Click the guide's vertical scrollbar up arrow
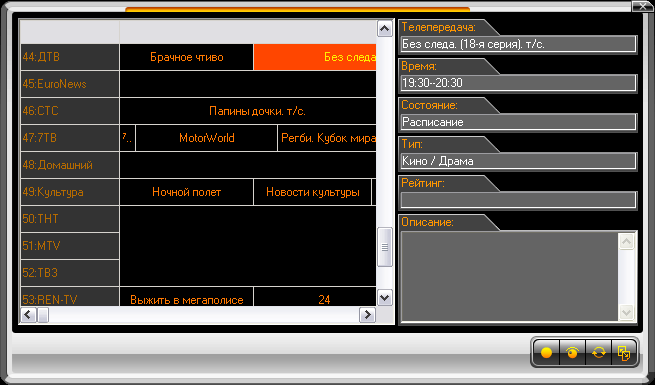The width and height of the screenshot is (655, 385). [384, 29]
